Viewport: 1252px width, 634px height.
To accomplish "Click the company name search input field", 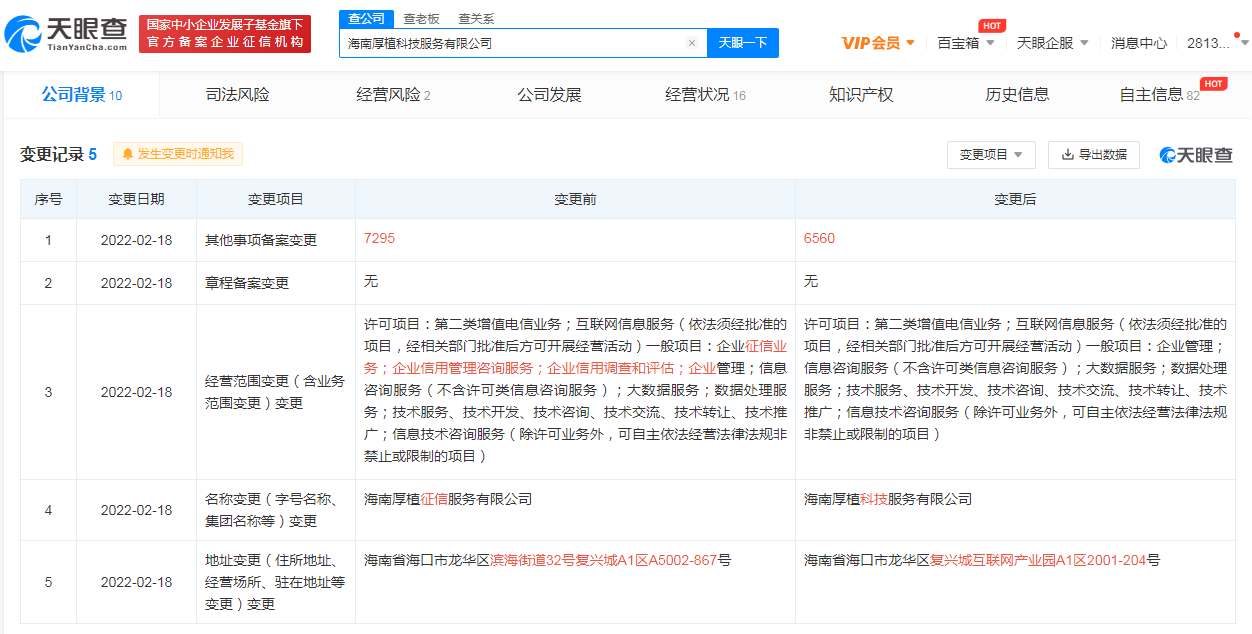I will tap(510, 43).
